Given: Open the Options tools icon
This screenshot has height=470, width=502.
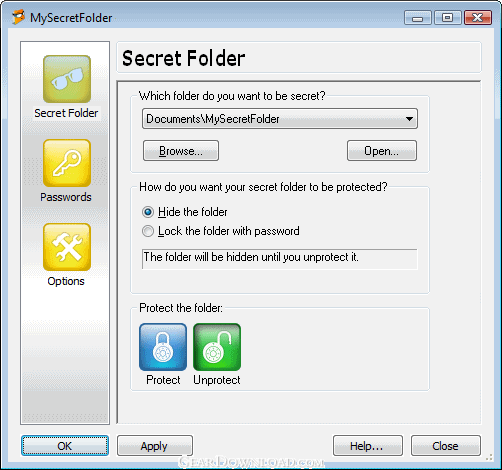Looking at the screenshot, I should (x=67, y=247).
